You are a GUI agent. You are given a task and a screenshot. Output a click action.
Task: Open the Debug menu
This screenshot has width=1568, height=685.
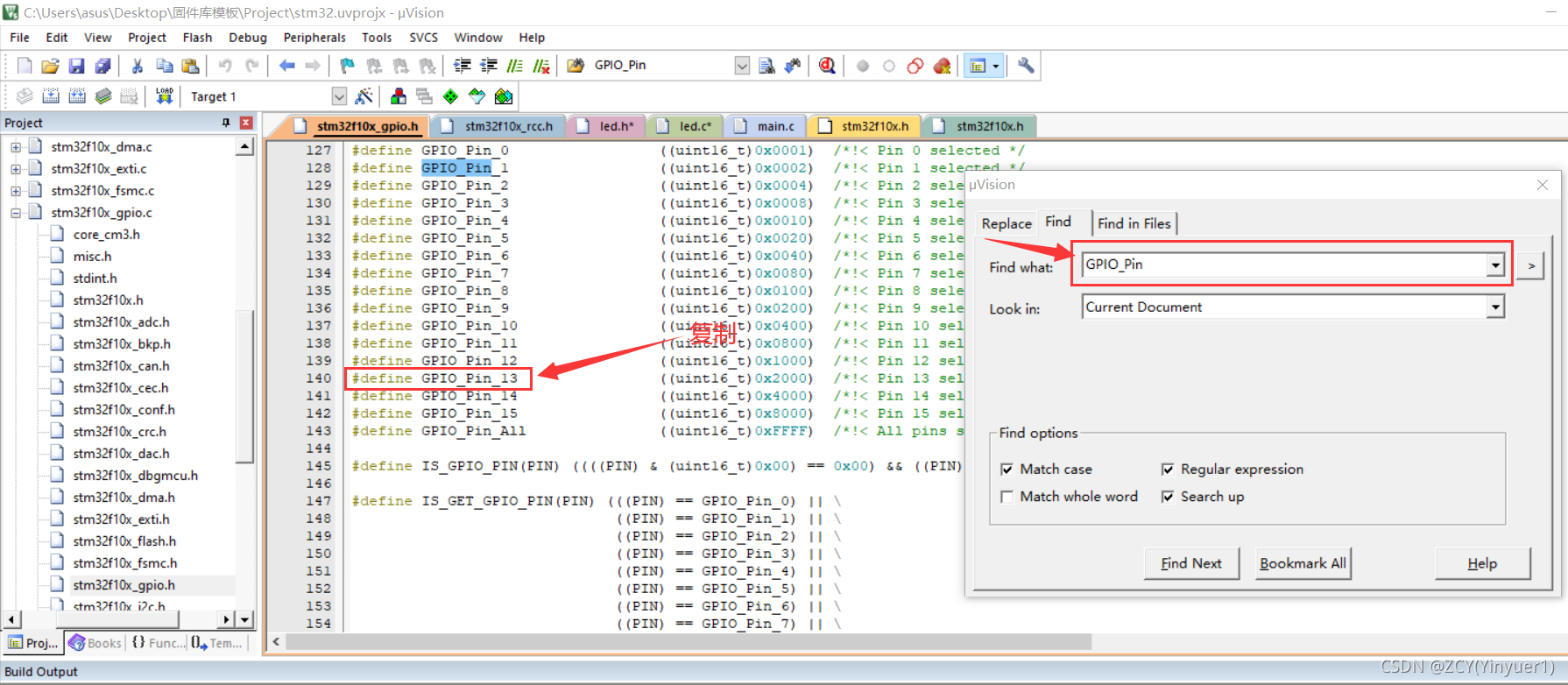pyautogui.click(x=248, y=38)
